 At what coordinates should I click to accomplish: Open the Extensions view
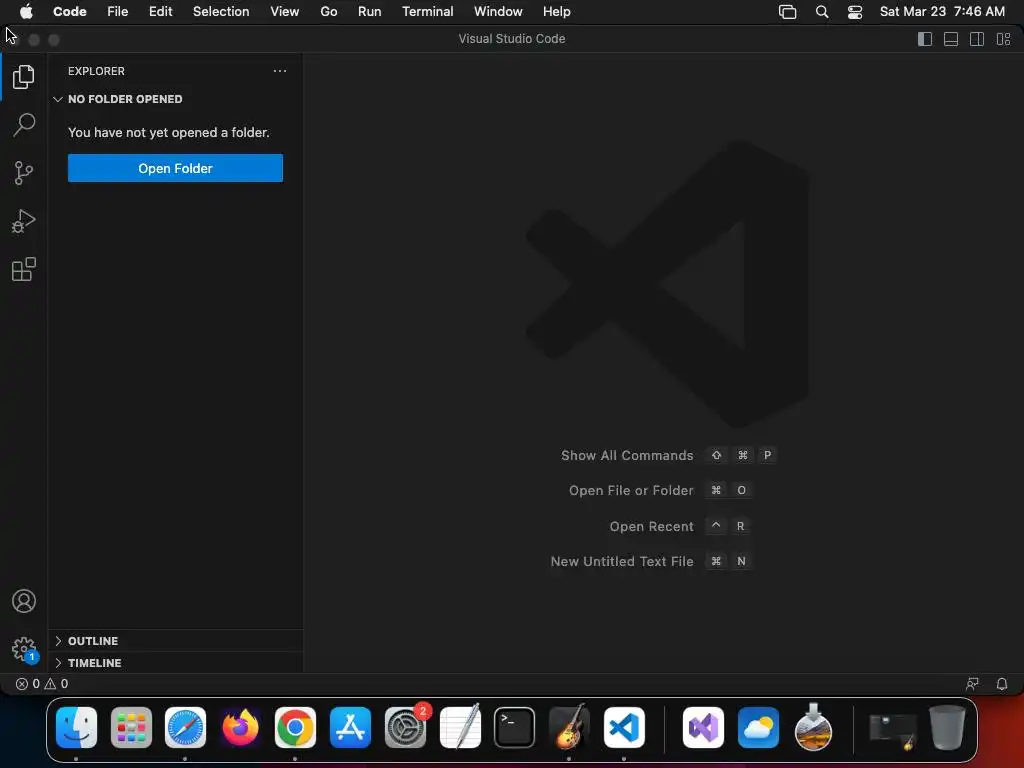coord(24,269)
